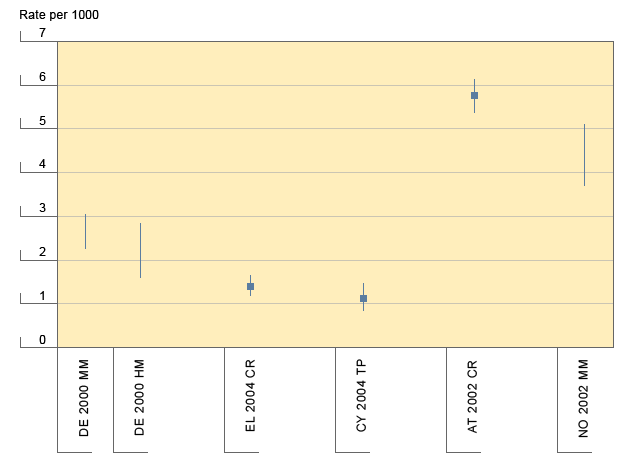Click the EL 2004 CR square data marker

[251, 287]
